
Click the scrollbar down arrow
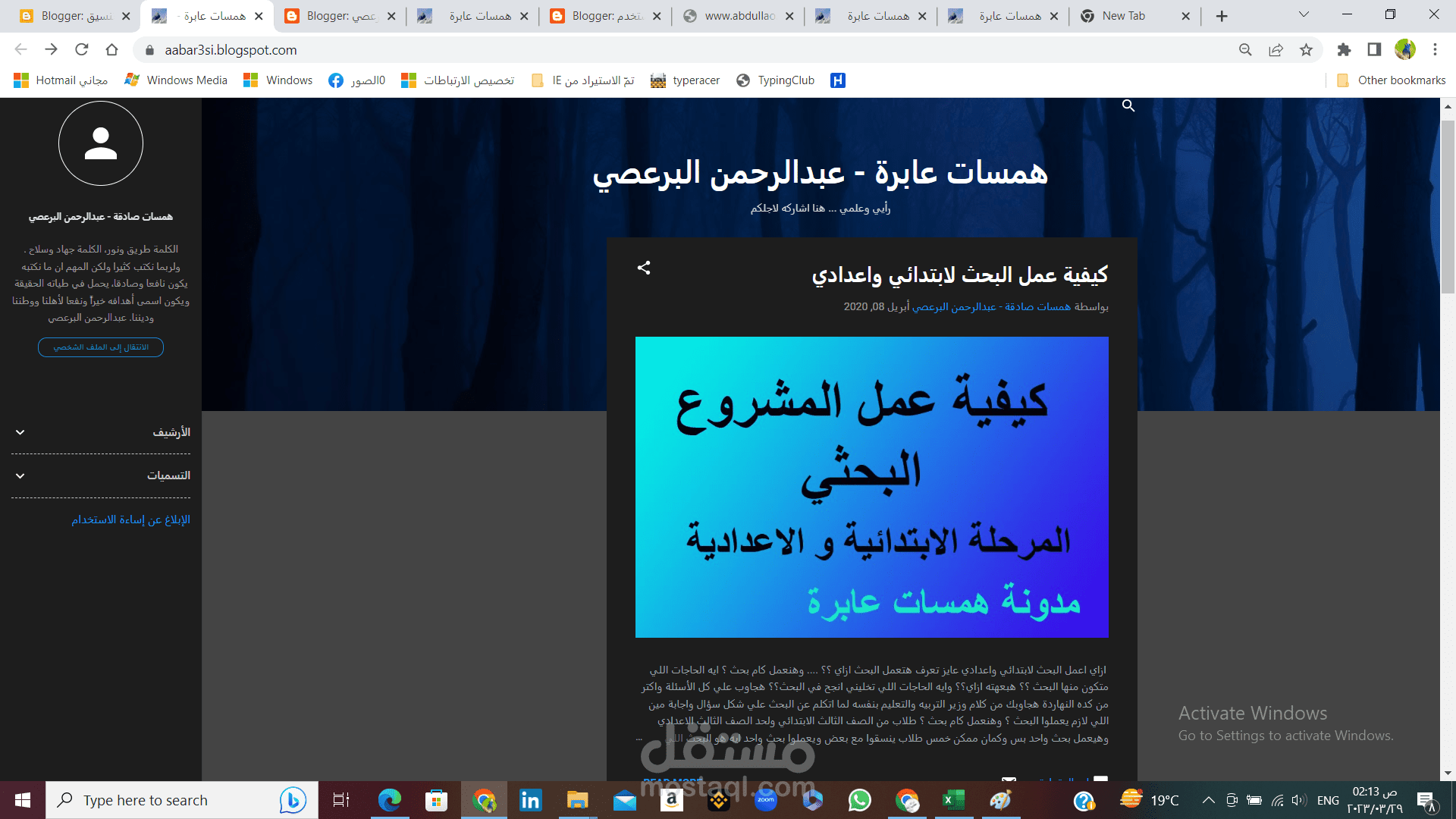1448,773
